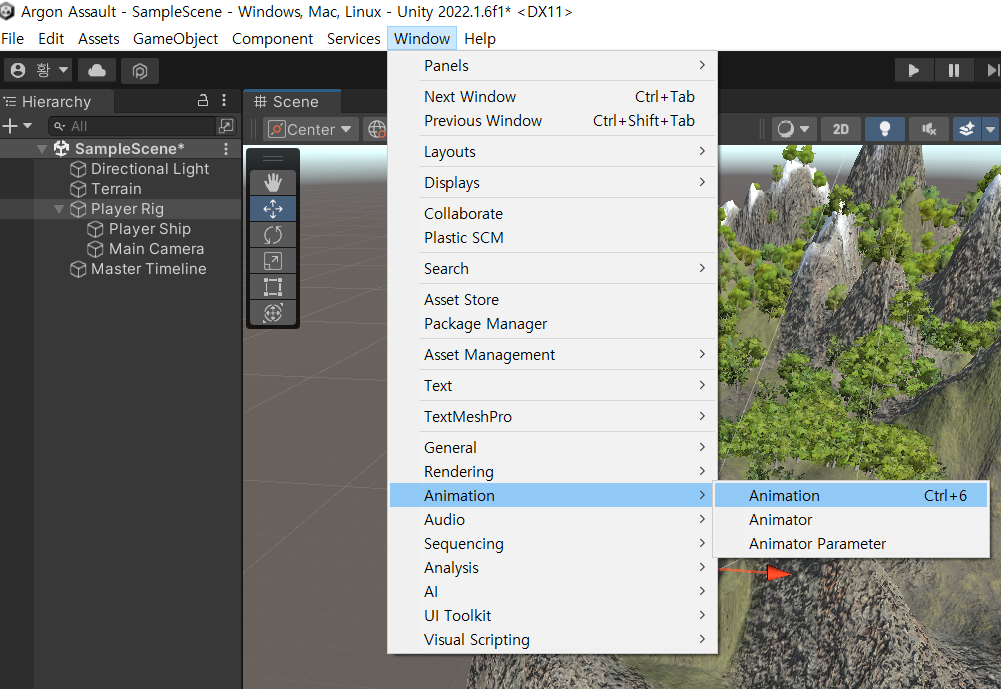Image resolution: width=1001 pixels, height=689 pixels.
Task: Expand the TextMeshPro submenu
Action: pyautogui.click(x=553, y=416)
